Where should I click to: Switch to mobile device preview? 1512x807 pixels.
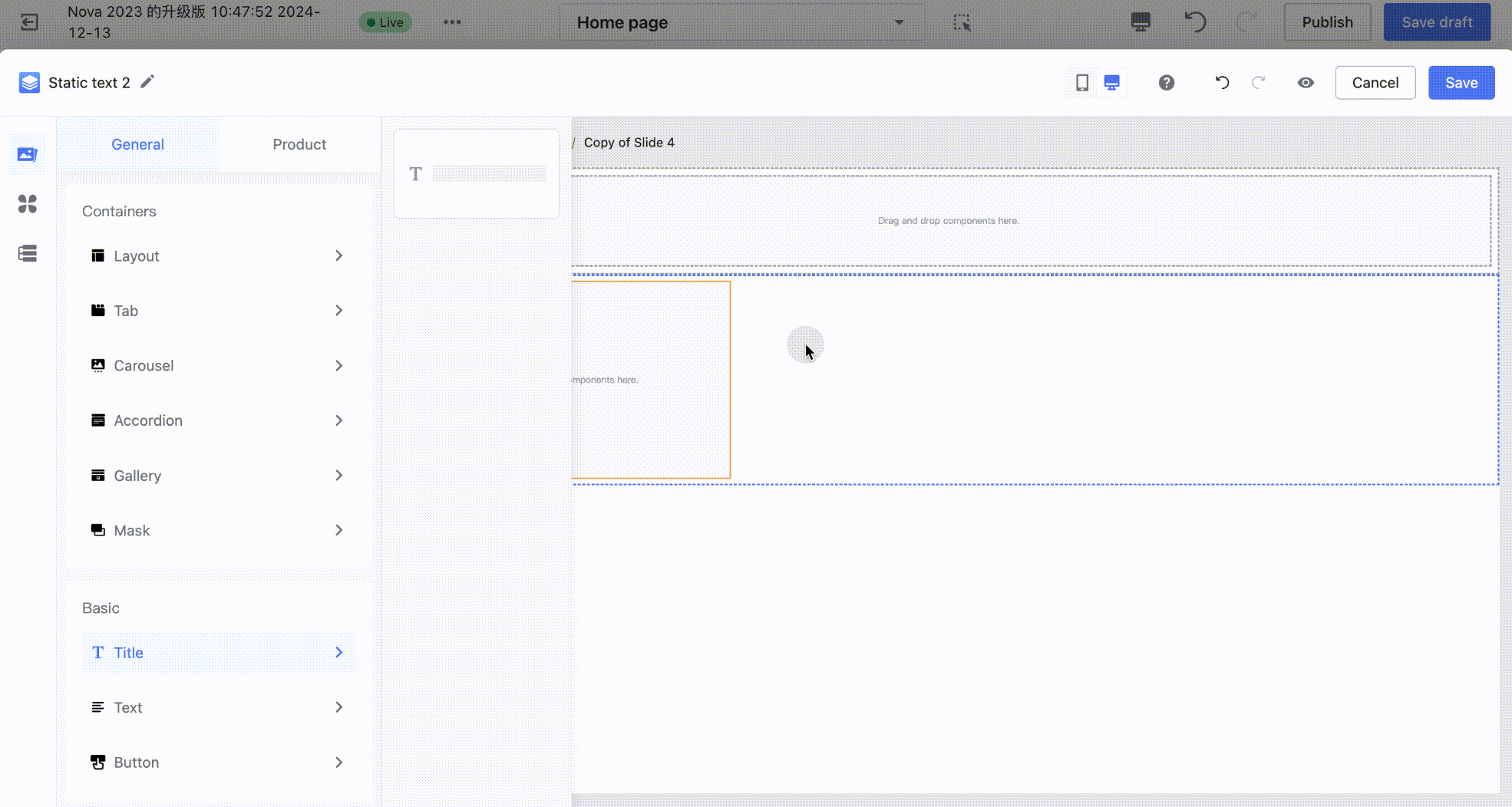tap(1081, 83)
